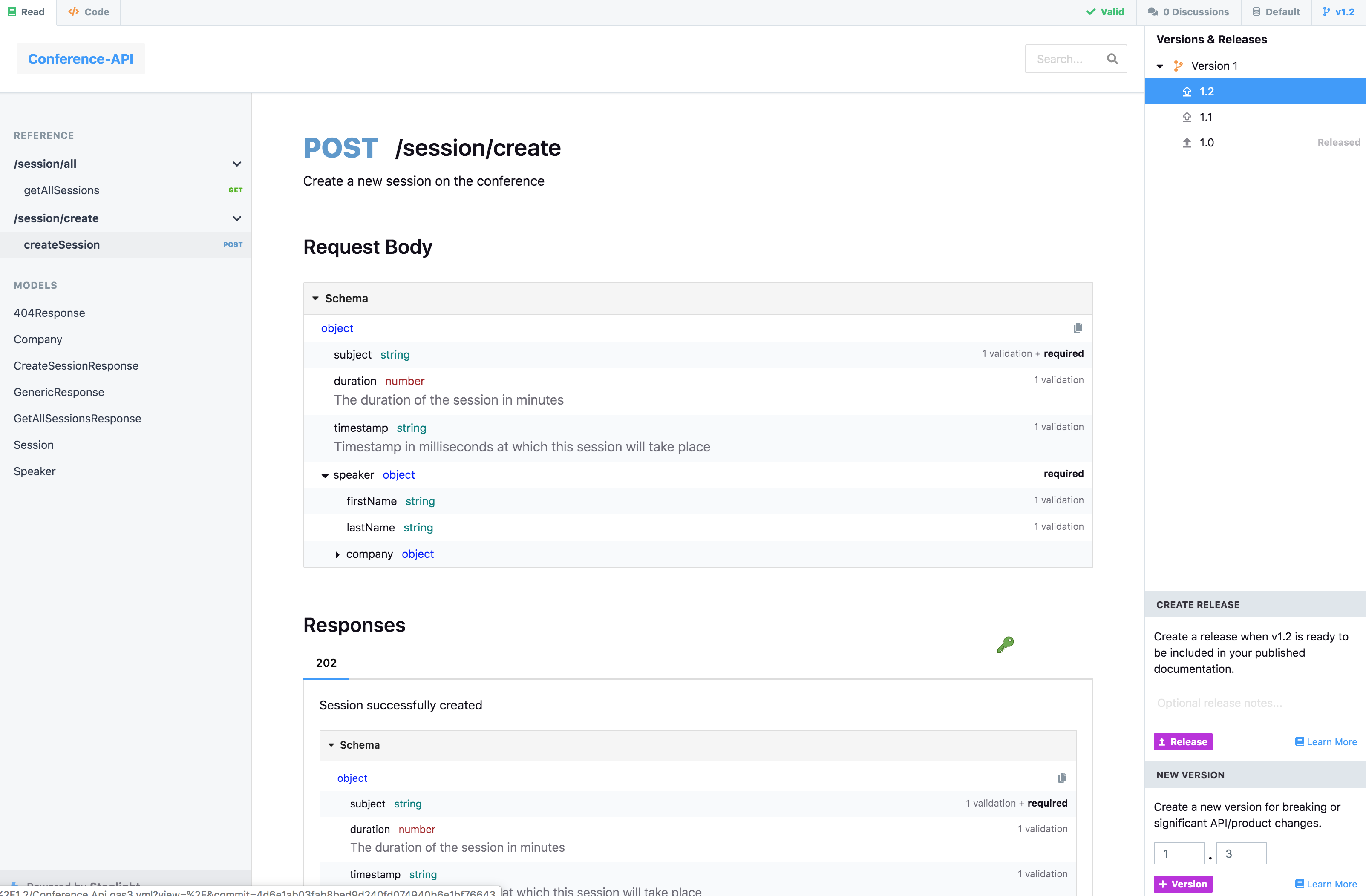This screenshot has width=1366, height=896.
Task: Open Learn More beside Release
Action: 1326,742
